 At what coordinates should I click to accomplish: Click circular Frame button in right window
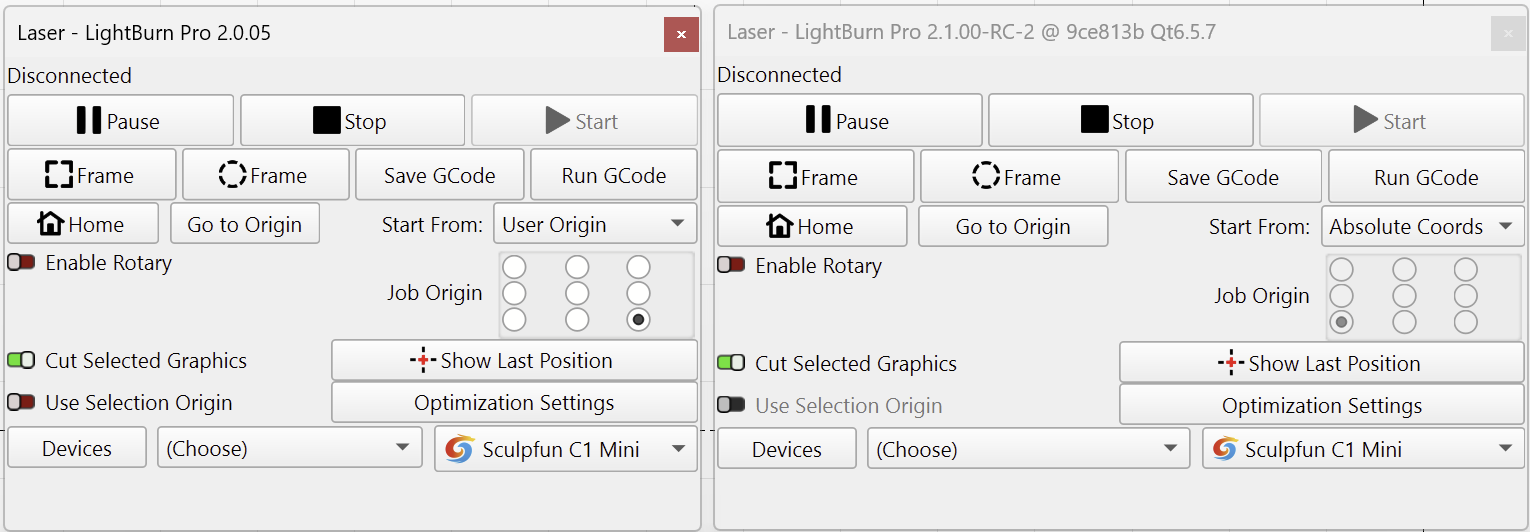click(1018, 177)
